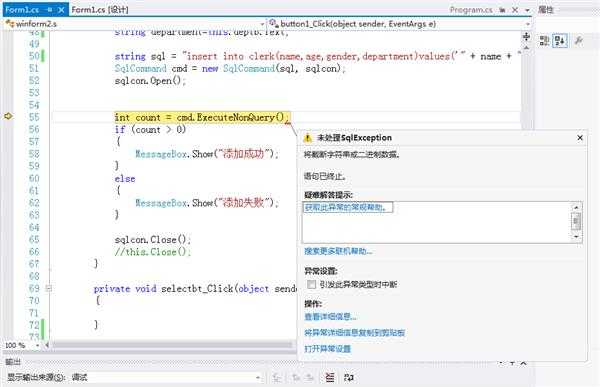Click the sqlcon.Close() line
This screenshot has height=387, width=600.
coord(152,240)
